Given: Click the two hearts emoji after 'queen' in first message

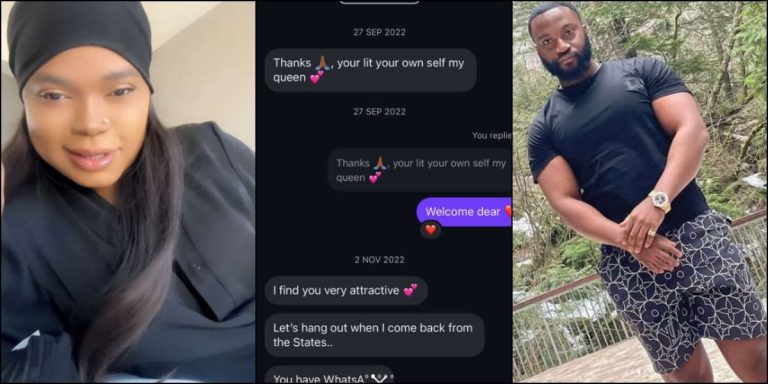Looking at the screenshot, I should [317, 77].
